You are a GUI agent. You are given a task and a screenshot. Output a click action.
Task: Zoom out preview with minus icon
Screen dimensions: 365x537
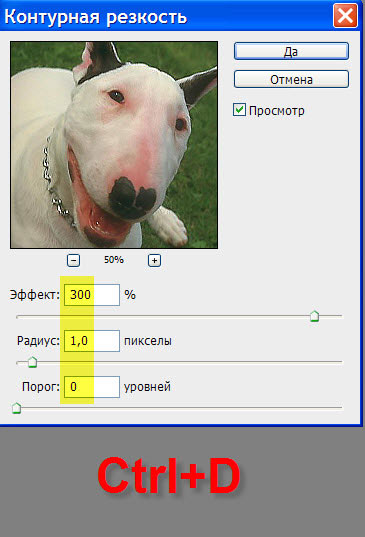pos(73,260)
